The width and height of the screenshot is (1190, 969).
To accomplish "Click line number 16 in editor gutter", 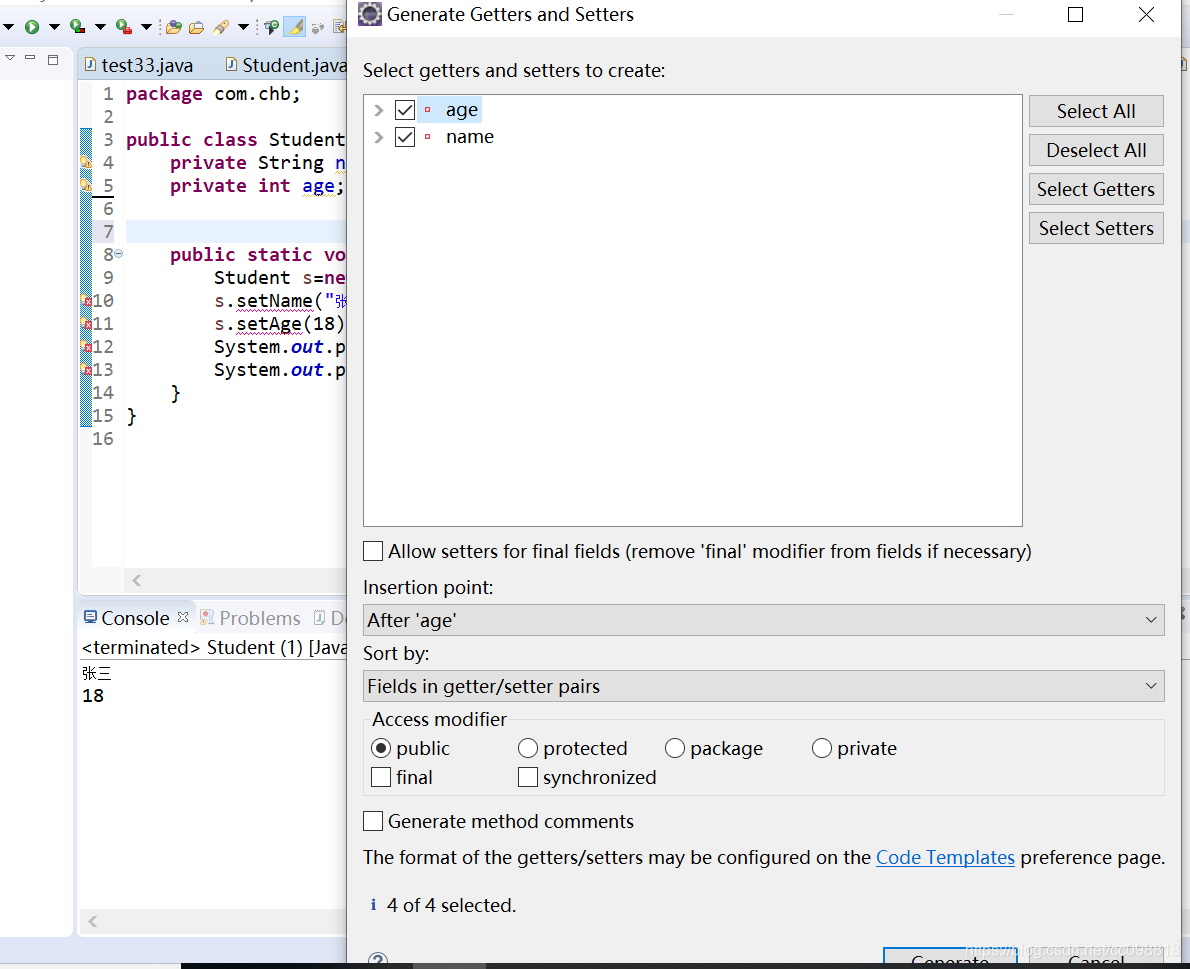I will click(102, 439).
